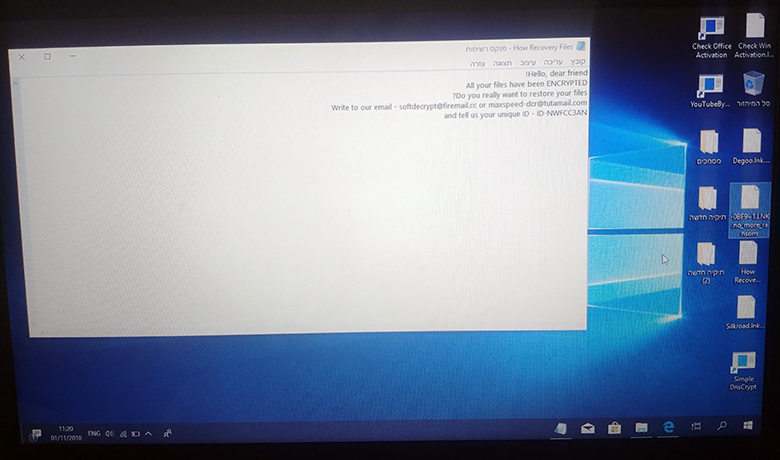
Task: Show hidden system tray icons chevron
Action: pyautogui.click(x=148, y=434)
